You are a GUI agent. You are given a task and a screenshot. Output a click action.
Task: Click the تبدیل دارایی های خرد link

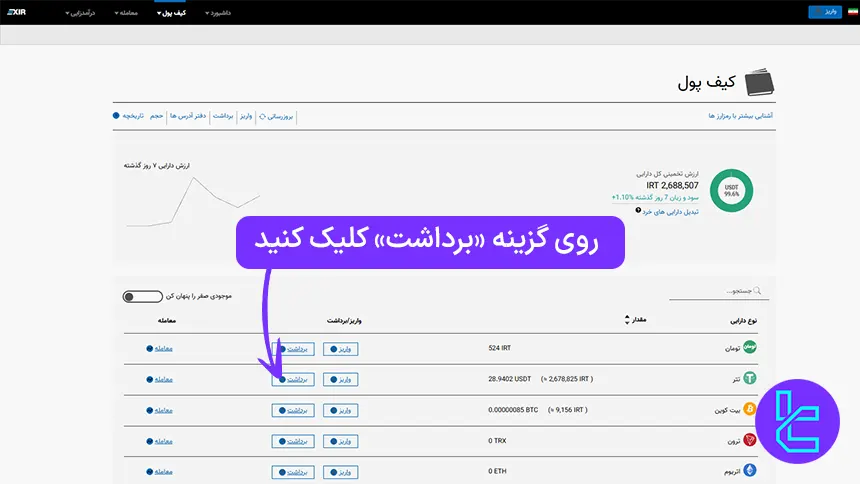pos(670,212)
